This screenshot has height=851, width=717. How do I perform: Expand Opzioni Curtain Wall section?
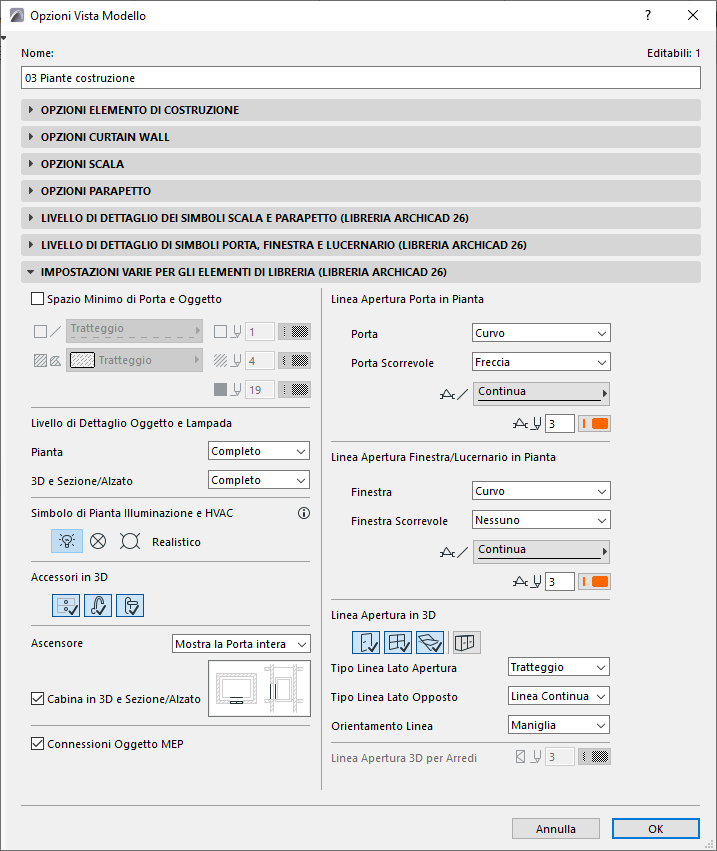(361, 137)
